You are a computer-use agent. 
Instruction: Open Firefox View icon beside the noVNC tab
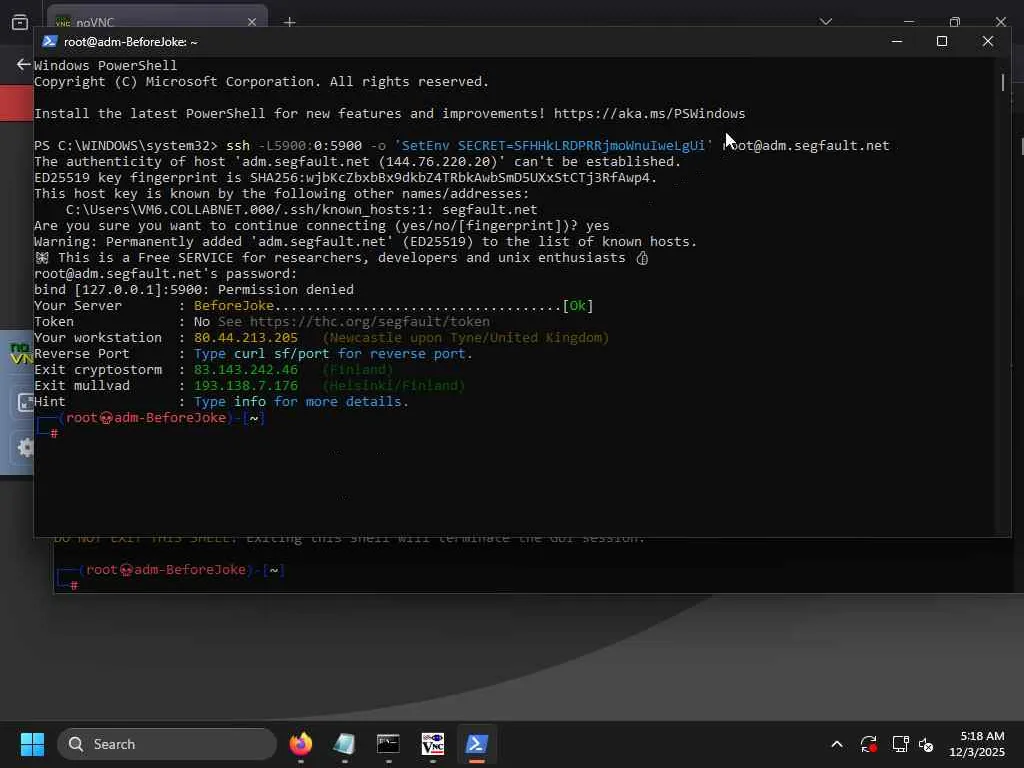pyautogui.click(x=20, y=22)
